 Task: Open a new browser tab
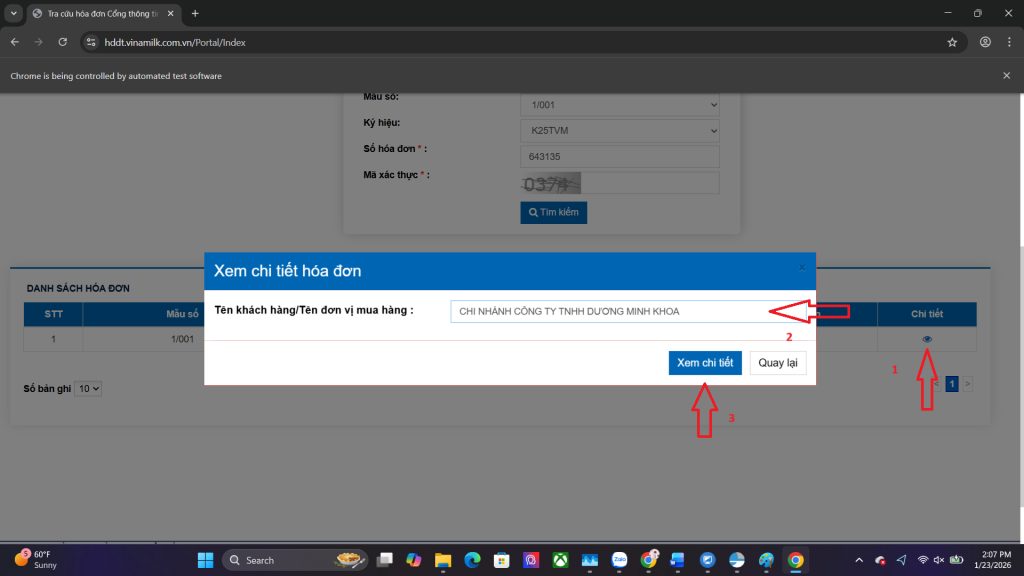195,14
